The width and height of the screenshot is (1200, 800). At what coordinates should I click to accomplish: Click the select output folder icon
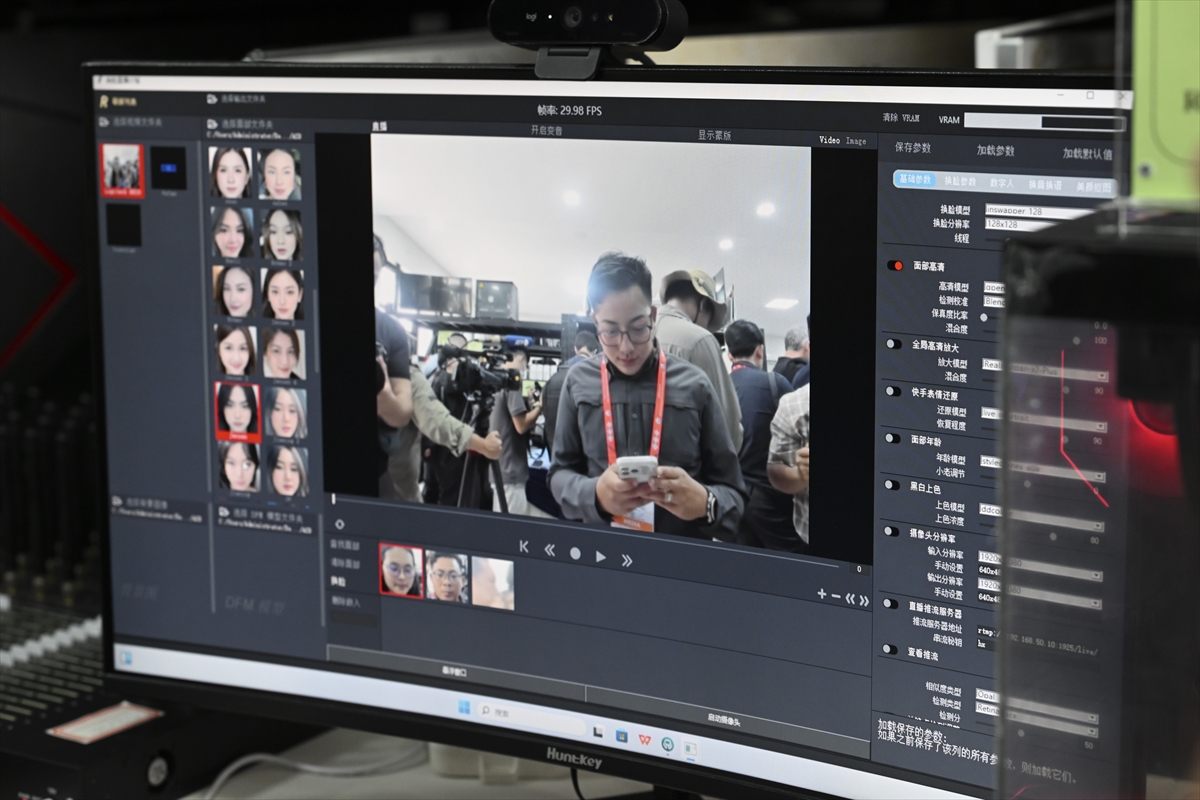(212, 99)
